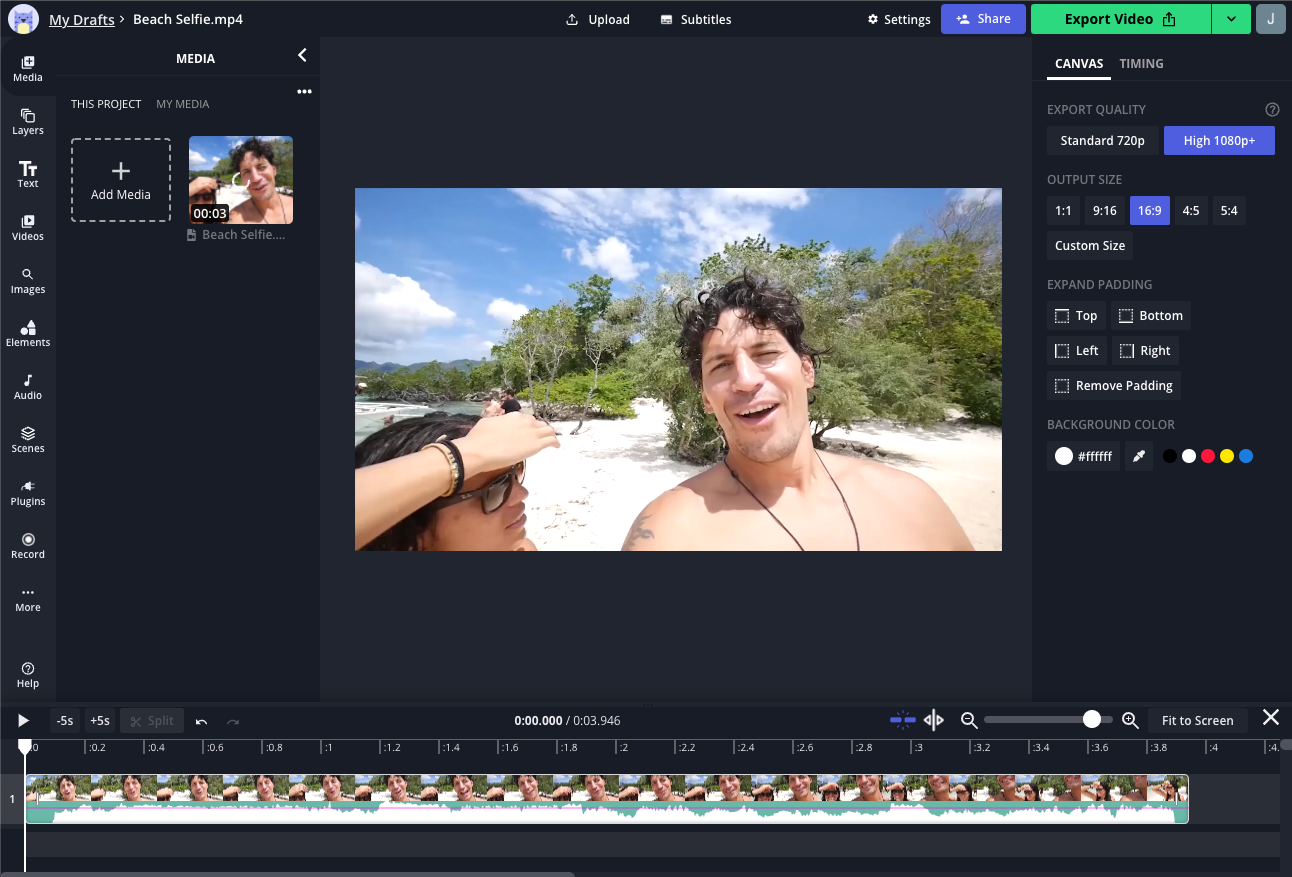Switch to the Timing tab
The height and width of the screenshot is (877, 1292).
click(x=1141, y=64)
